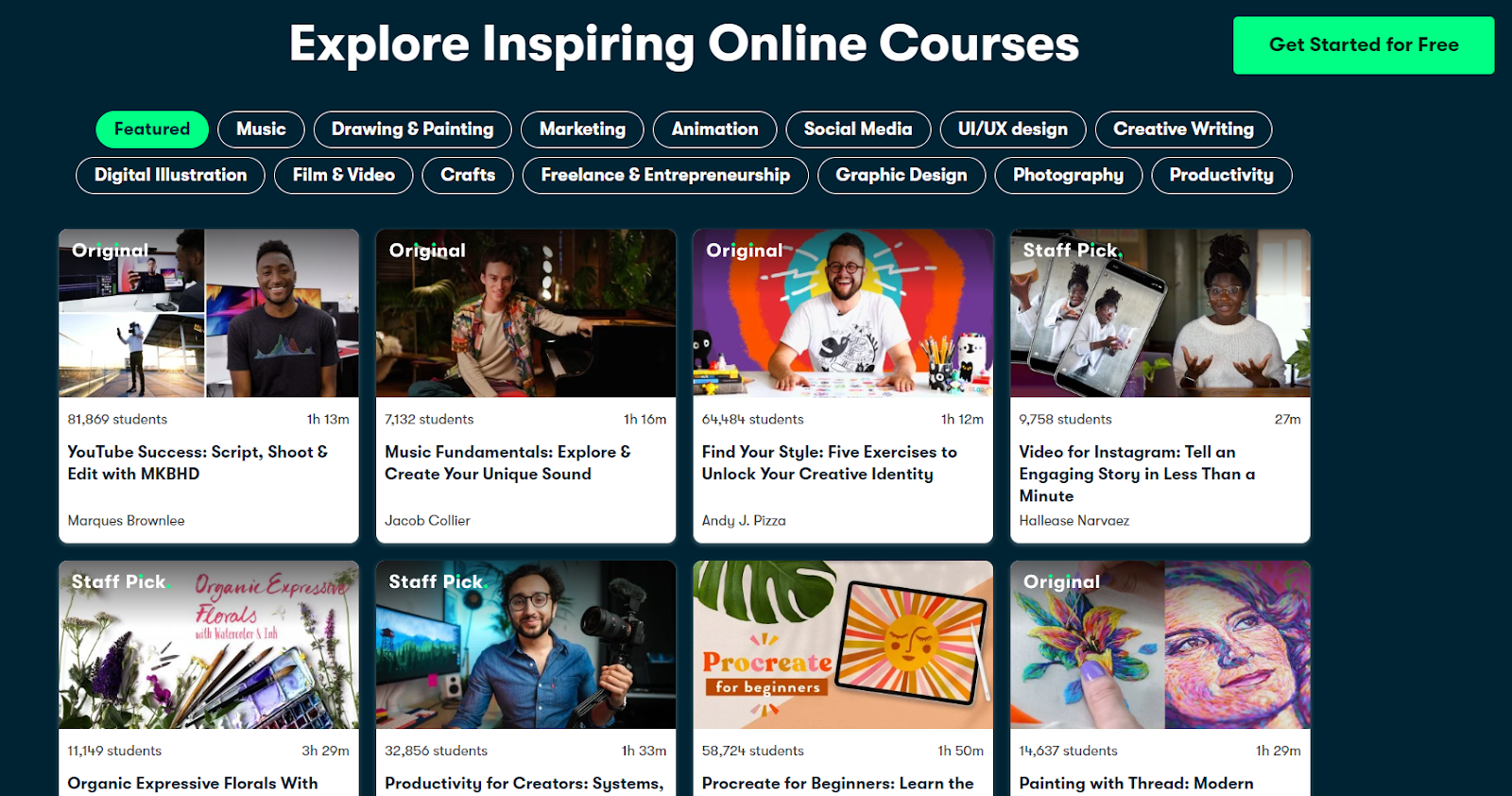Click the 1h 29m duration label
1512x796 pixels.
(x=1278, y=752)
